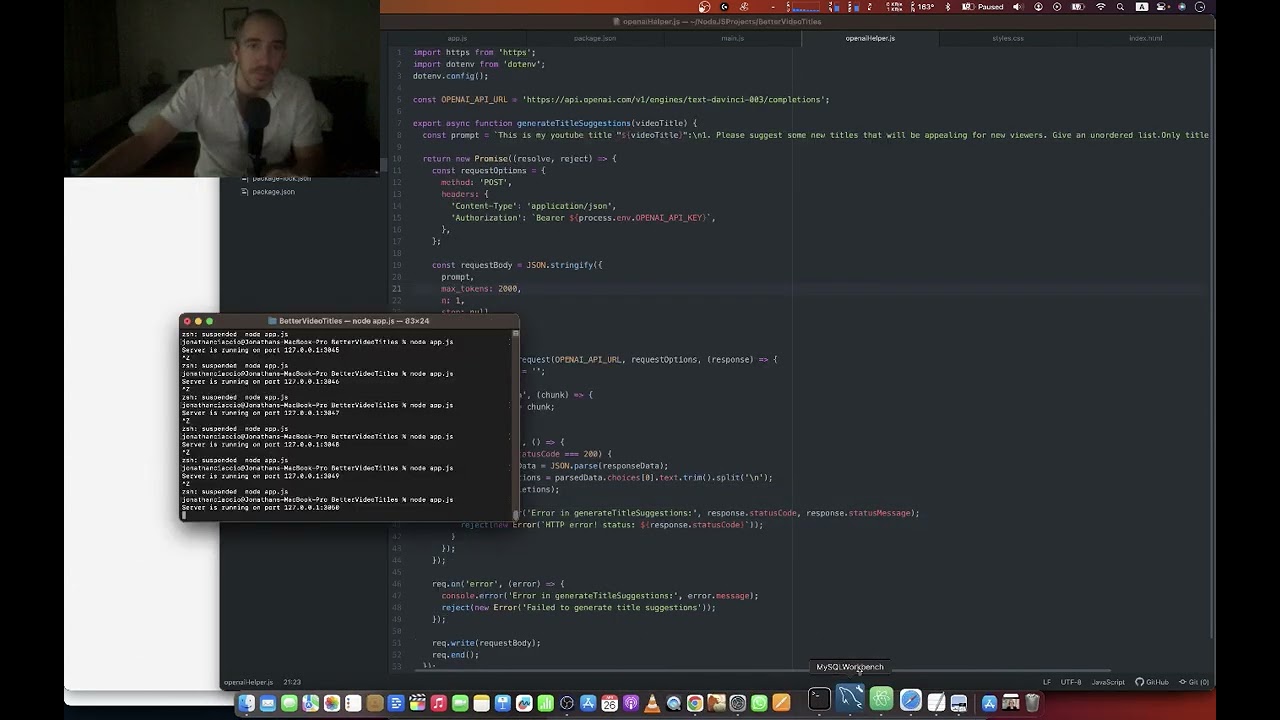Viewport: 1280px width, 720px height.
Task: Open Music app in the dock
Action: click(x=438, y=703)
